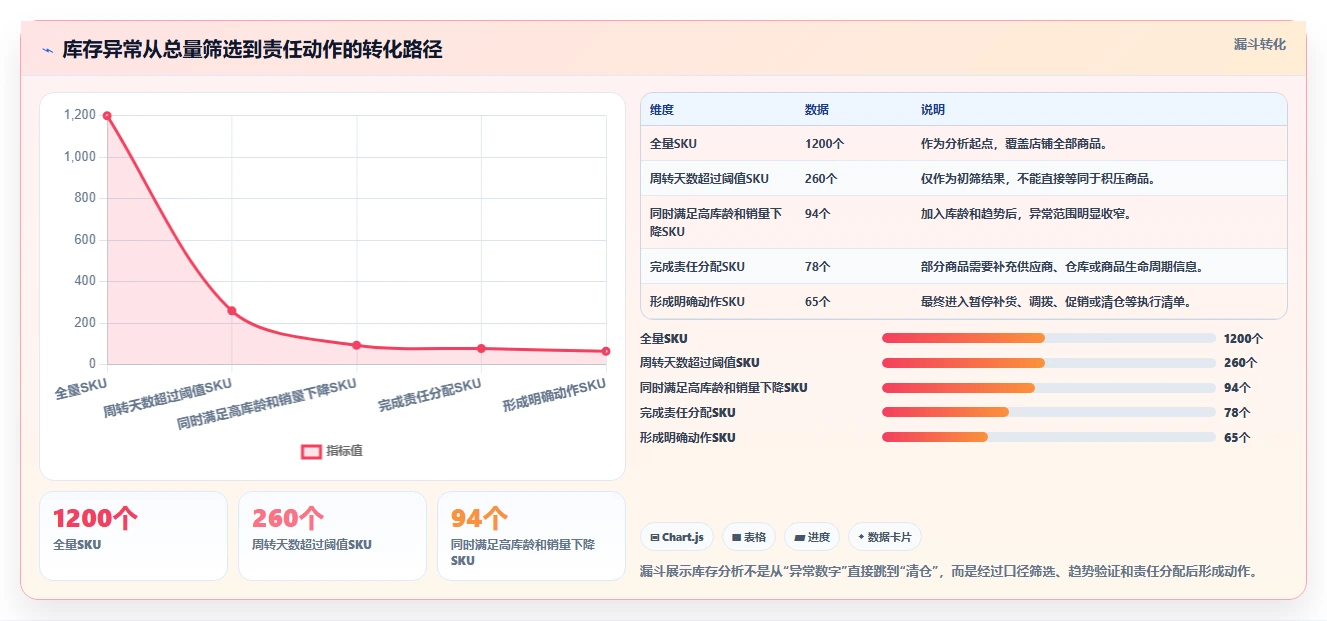Click the 1200个 全量SKU data card
Viewport: 1327px width, 621px height.
pos(133,536)
